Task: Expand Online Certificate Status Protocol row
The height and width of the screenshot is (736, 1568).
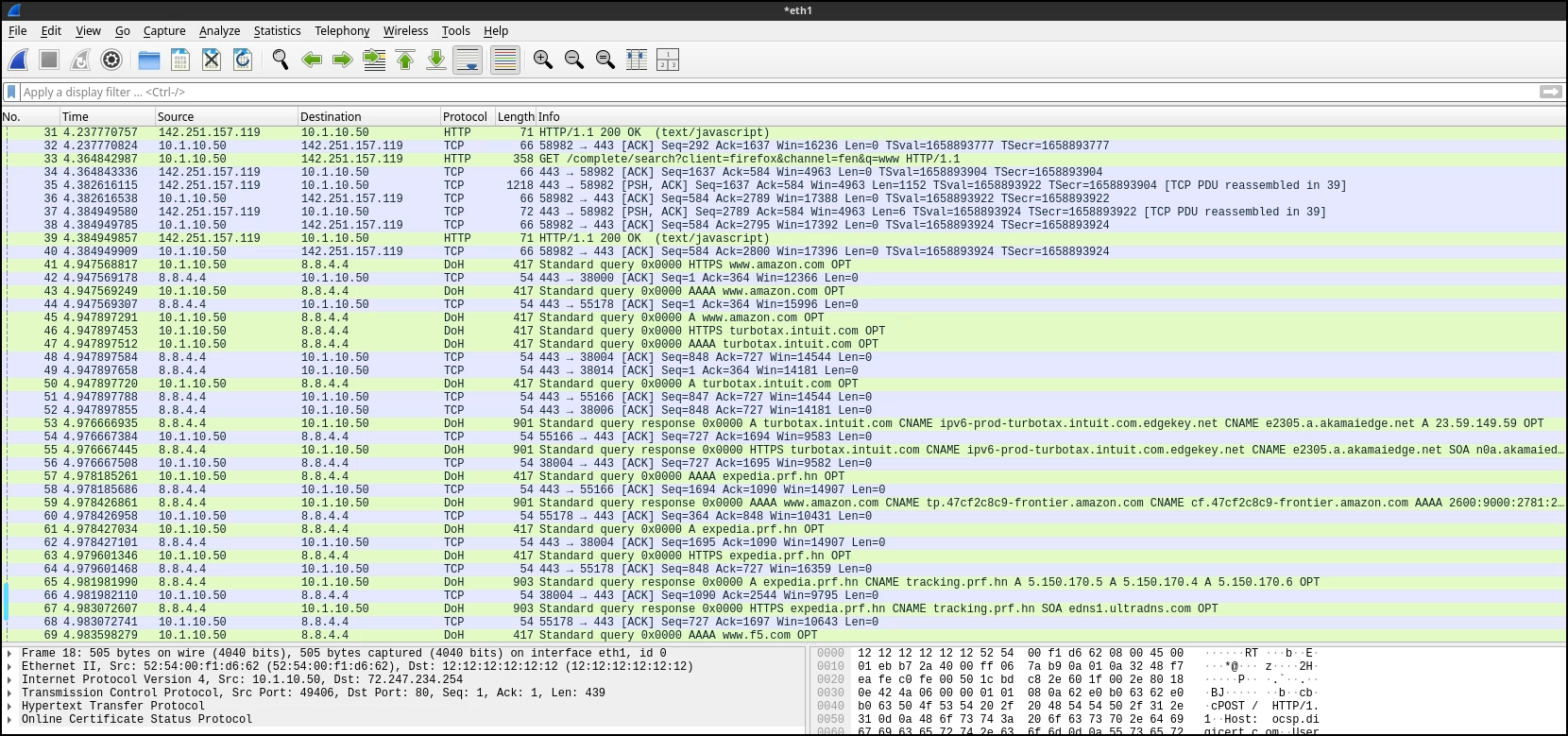Action: coord(9,719)
